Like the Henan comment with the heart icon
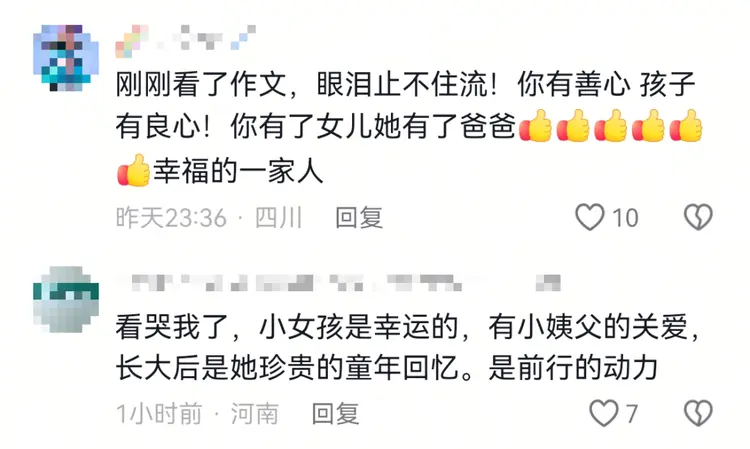The height and width of the screenshot is (449, 750). click(x=603, y=414)
